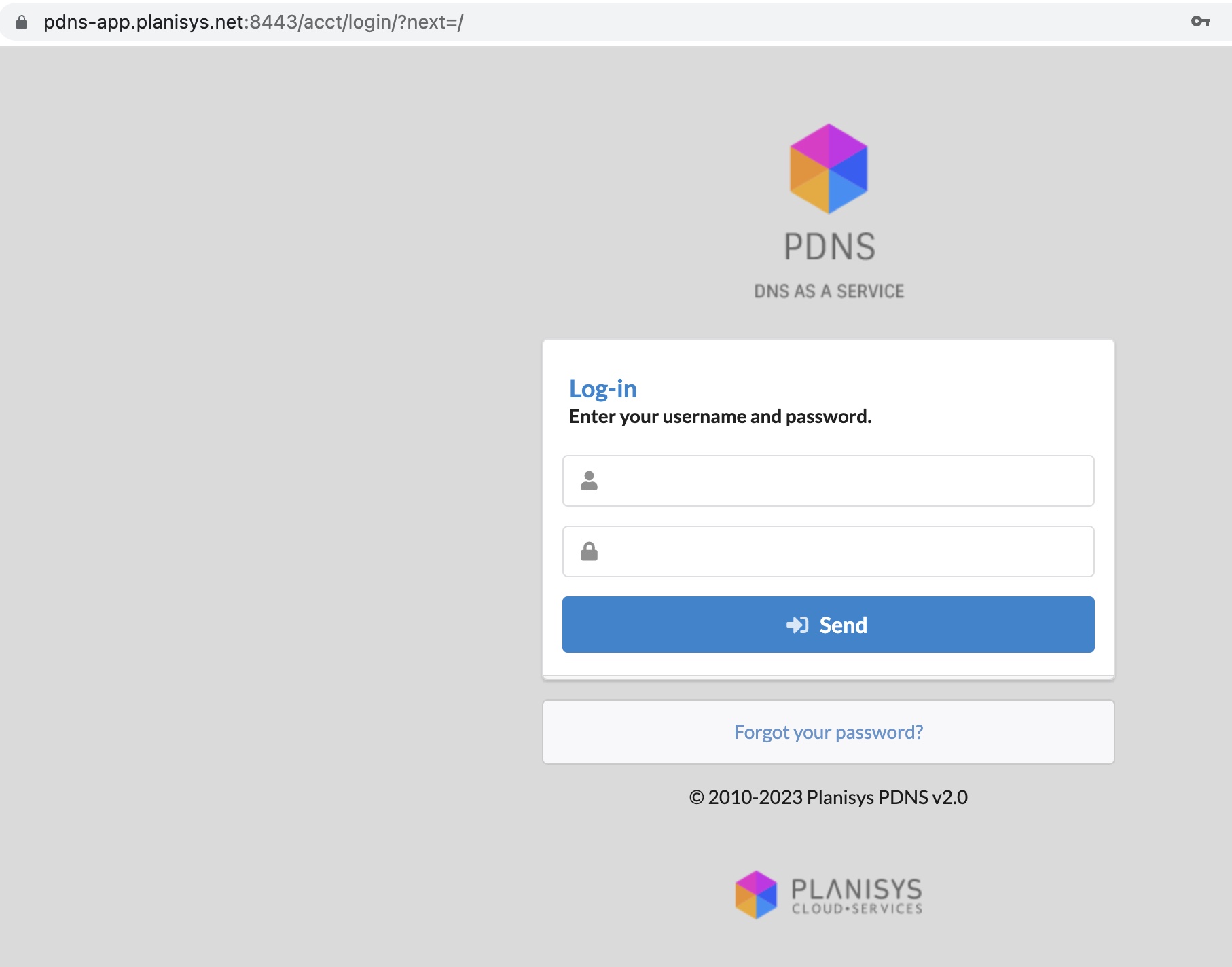Open the Forgot your password link

point(828,732)
